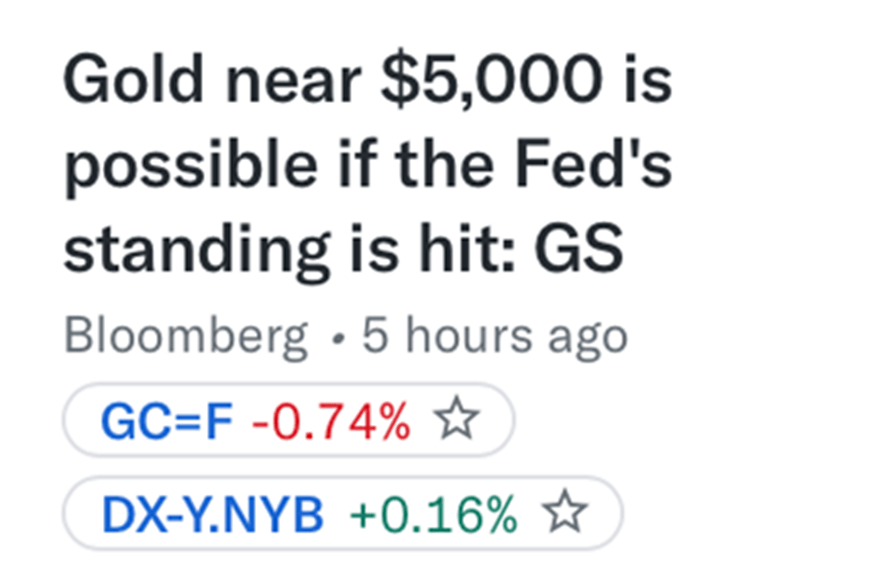Click the -0.74% change value
This screenshot has height=581, width=875.
pyautogui.click(x=331, y=423)
